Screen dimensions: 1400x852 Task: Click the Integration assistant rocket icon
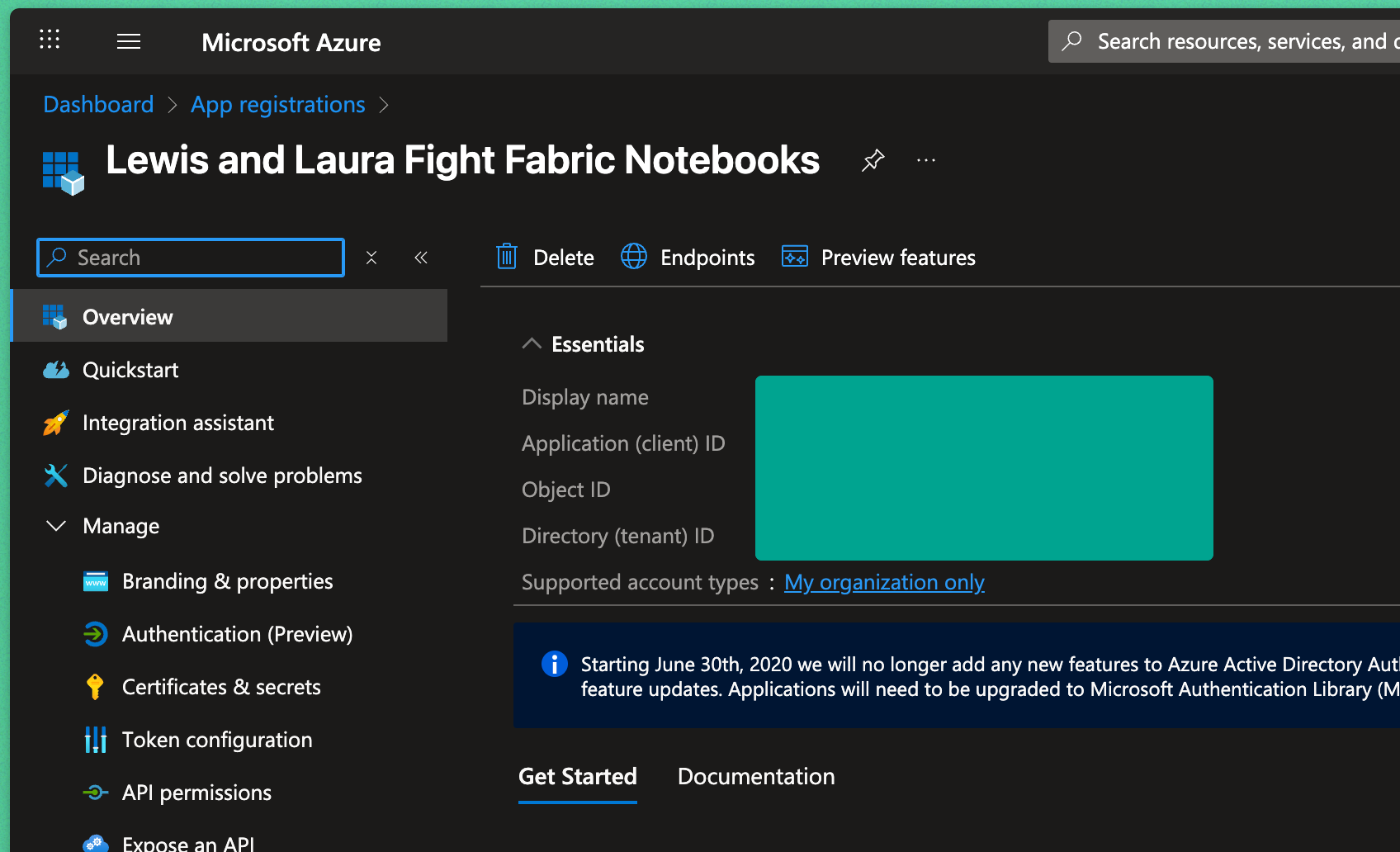[55, 423]
